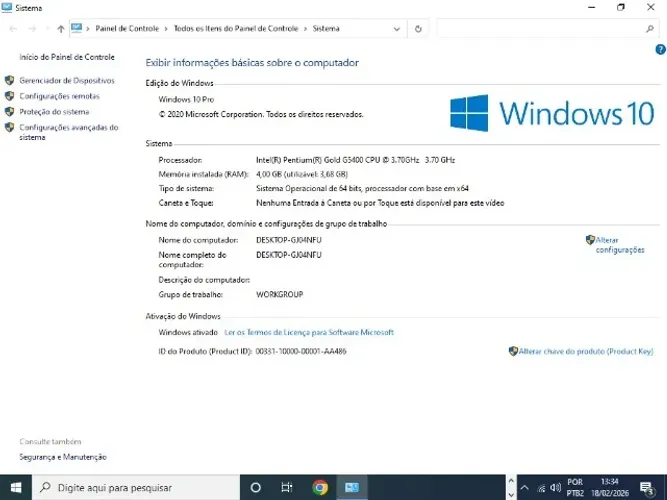Click the Sistema window taskbar icon
Screen dimensions: 667x500
click(x=352, y=488)
